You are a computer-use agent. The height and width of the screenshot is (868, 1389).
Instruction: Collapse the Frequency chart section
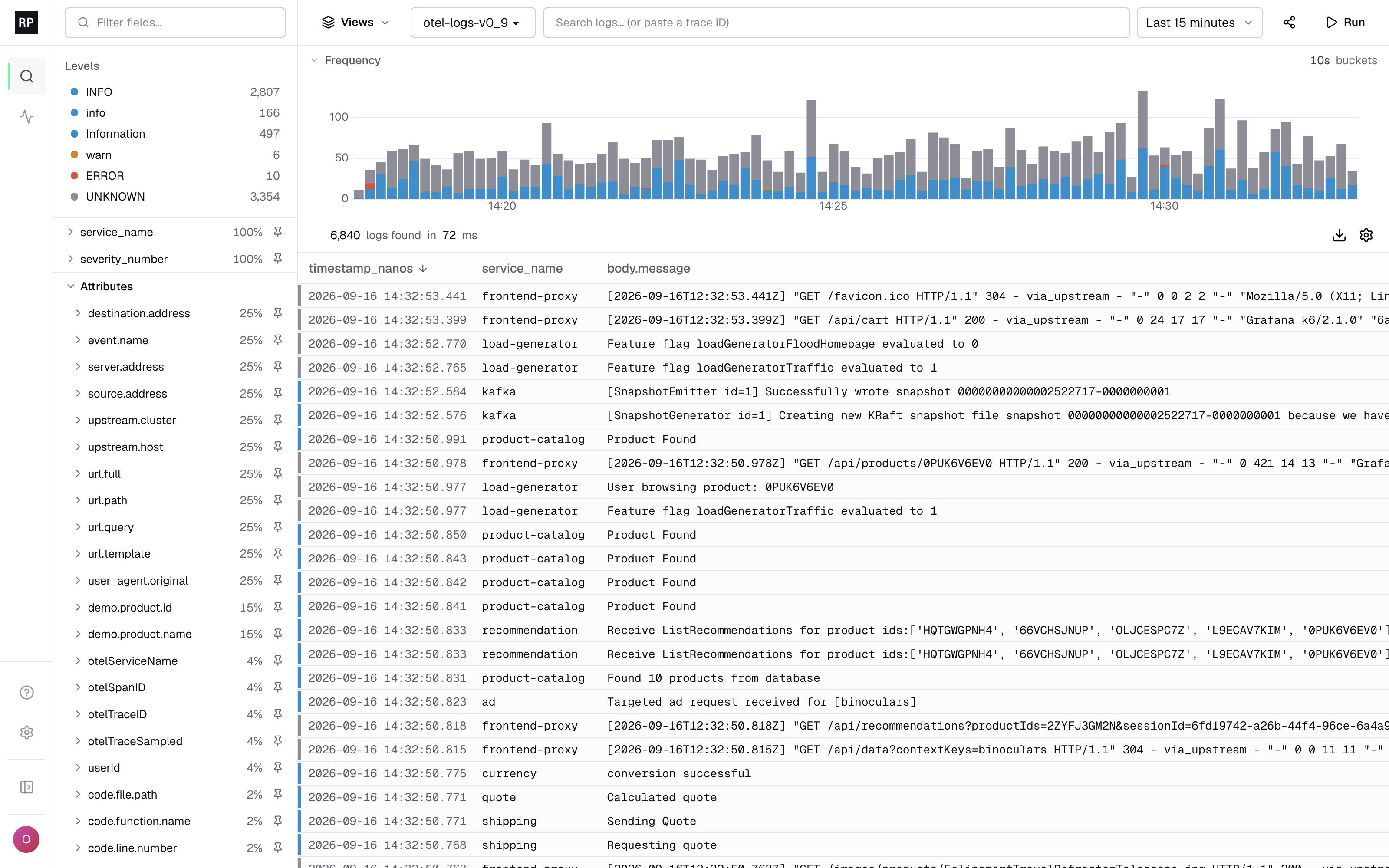(314, 60)
